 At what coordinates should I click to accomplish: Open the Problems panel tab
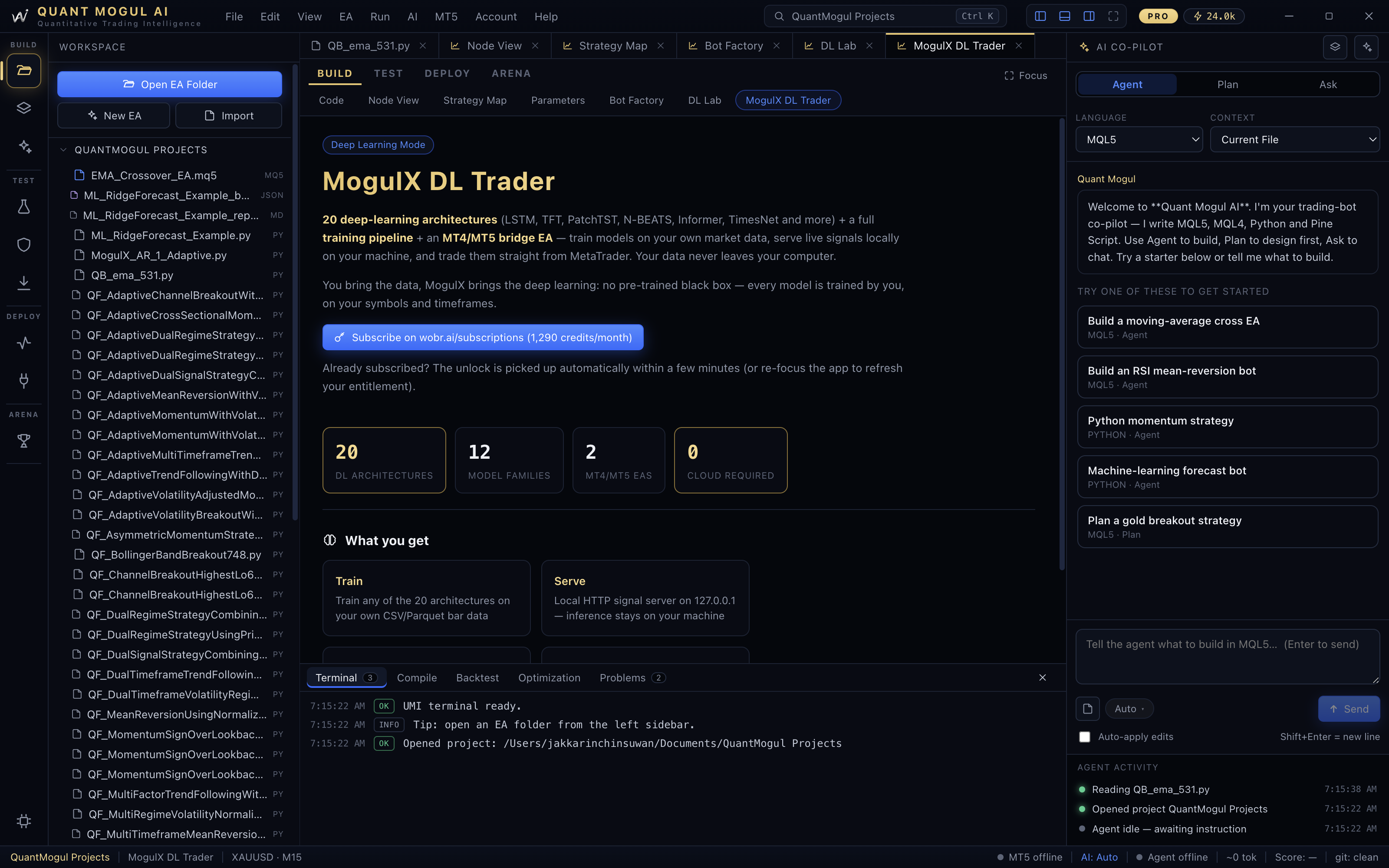pyautogui.click(x=632, y=678)
